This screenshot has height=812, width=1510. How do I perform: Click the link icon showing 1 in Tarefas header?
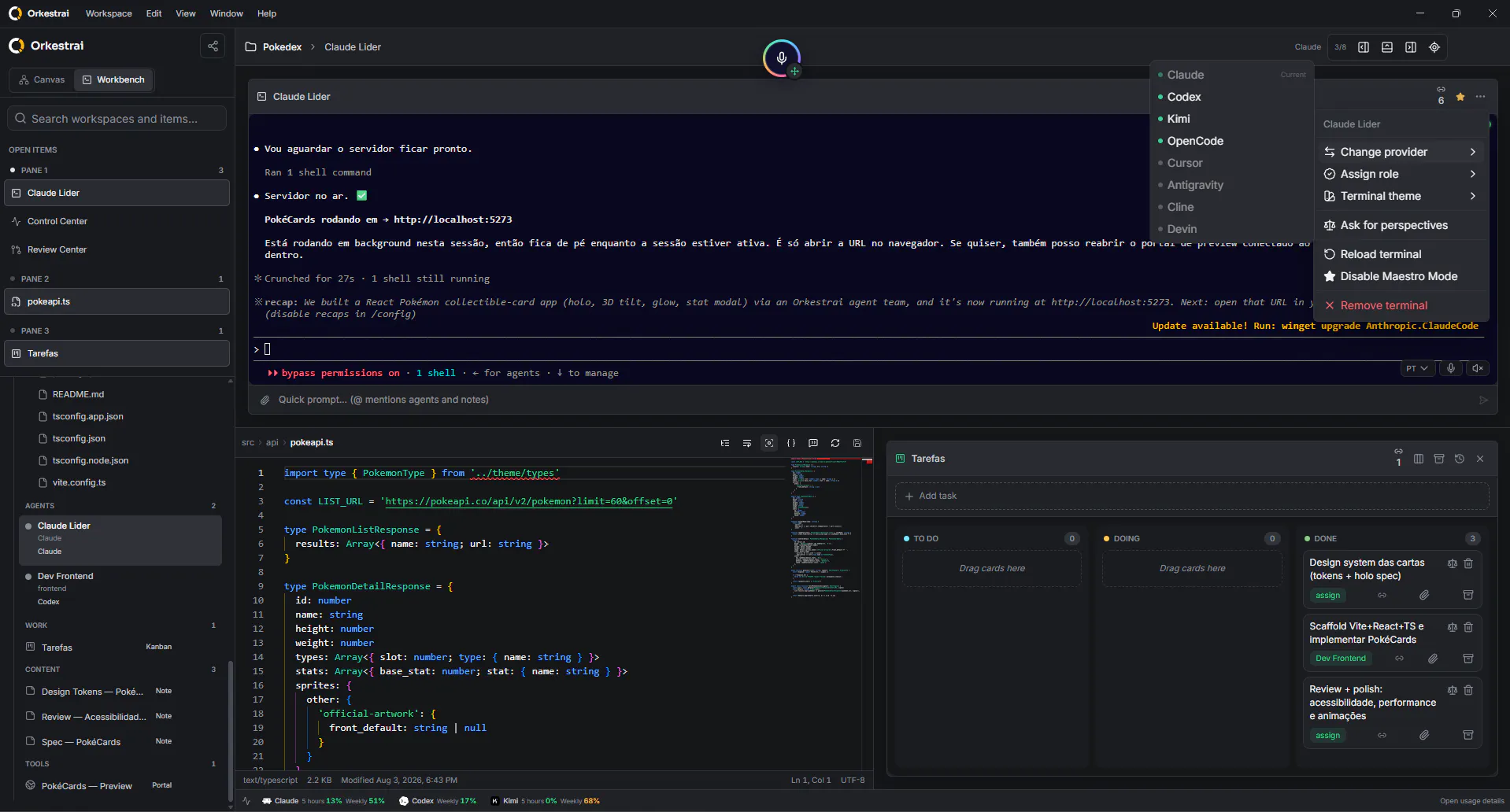tap(1398, 457)
